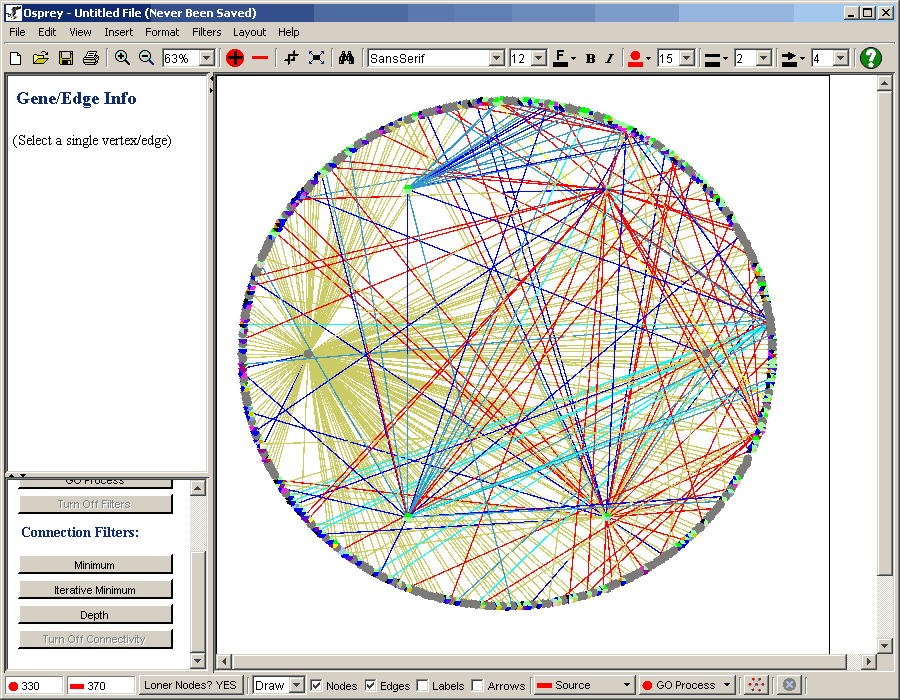Print the graph using the printer icon

point(91,58)
